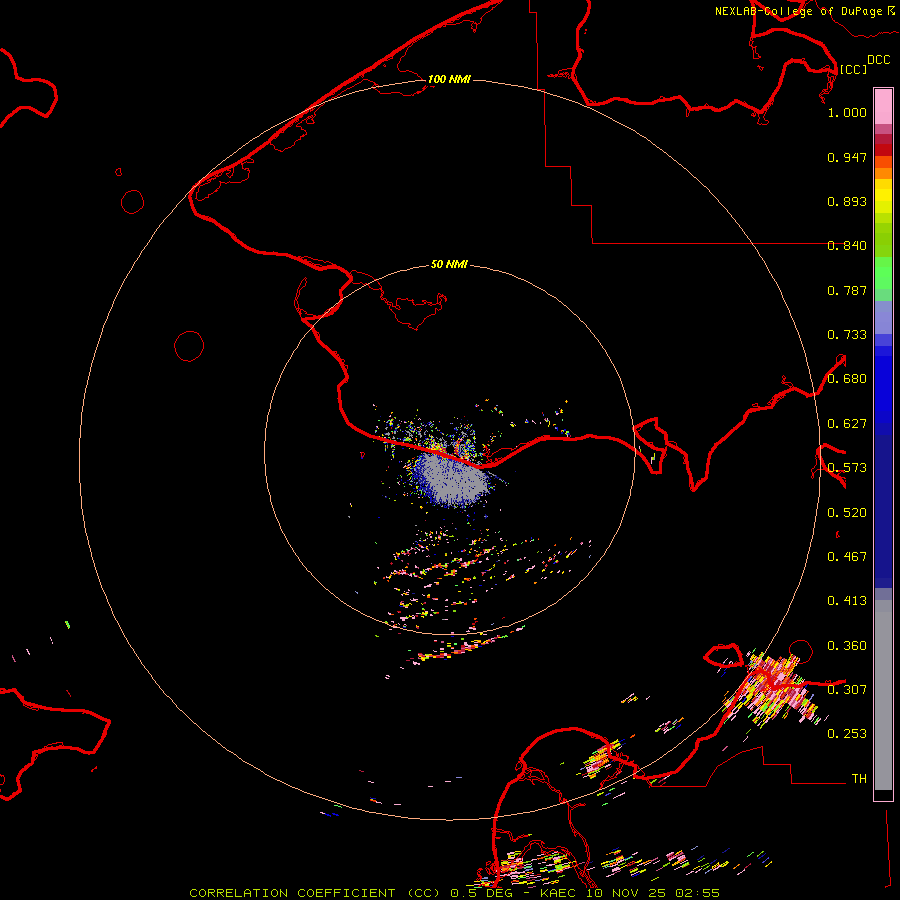The width and height of the screenshot is (900, 900).
Task: Click the Correlation Coefficient caption at bottom
Action: [455, 893]
